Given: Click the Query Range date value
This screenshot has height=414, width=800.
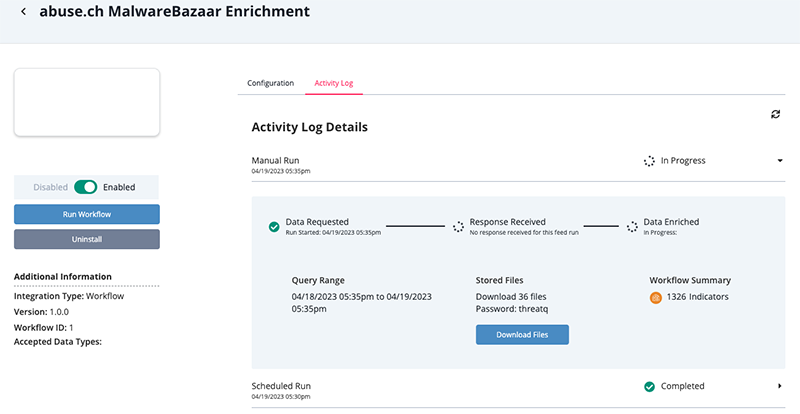Looking at the screenshot, I should (x=362, y=303).
